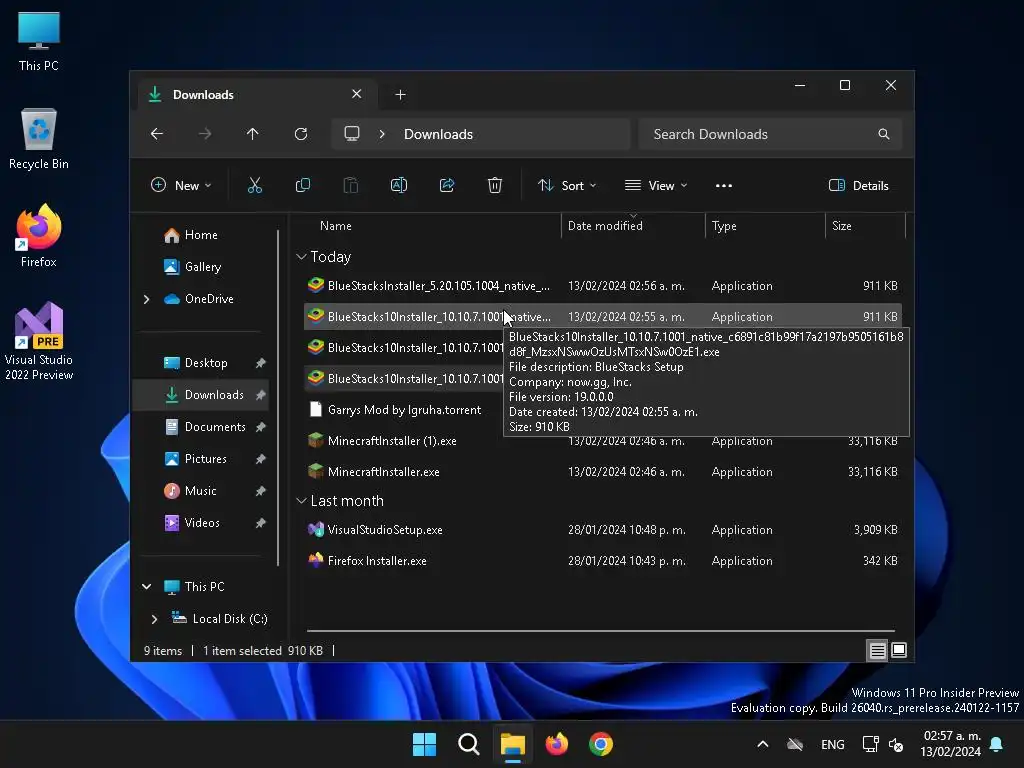1024x768 pixels.
Task: Click Downloads in the address bar
Action: (438, 134)
